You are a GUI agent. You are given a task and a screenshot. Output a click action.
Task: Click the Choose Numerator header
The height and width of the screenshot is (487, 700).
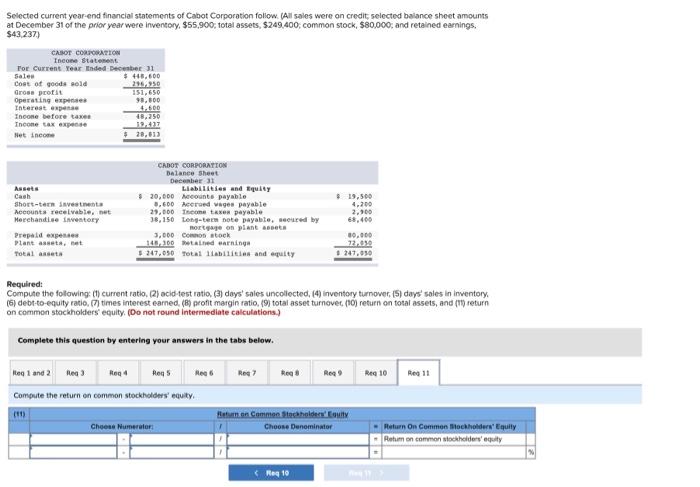(122, 427)
